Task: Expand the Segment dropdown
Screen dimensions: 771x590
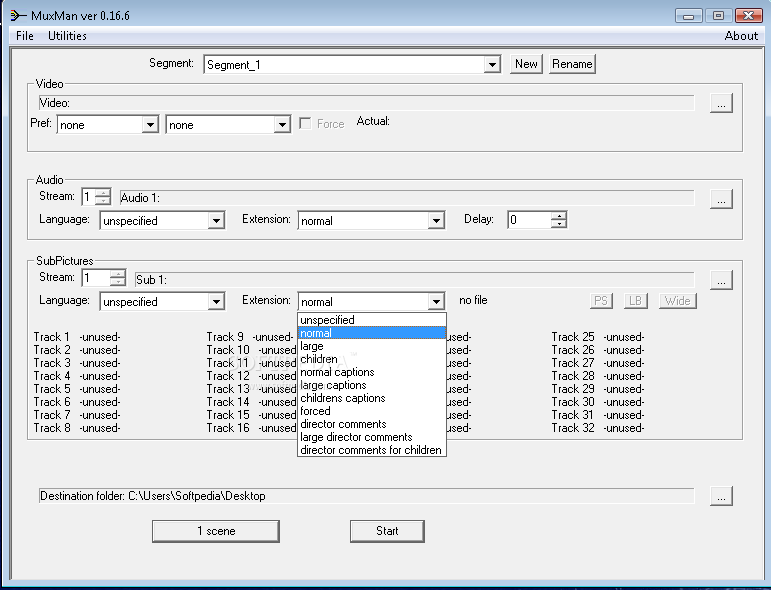Action: [492, 64]
